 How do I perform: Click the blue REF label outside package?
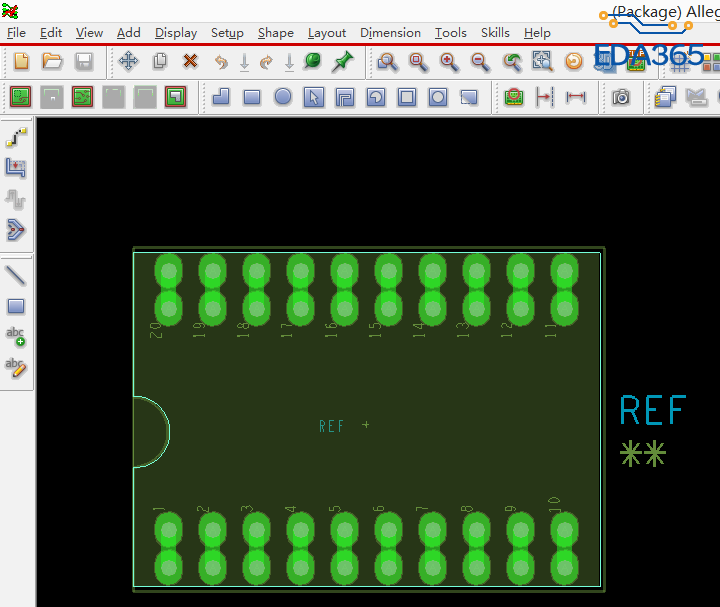652,410
